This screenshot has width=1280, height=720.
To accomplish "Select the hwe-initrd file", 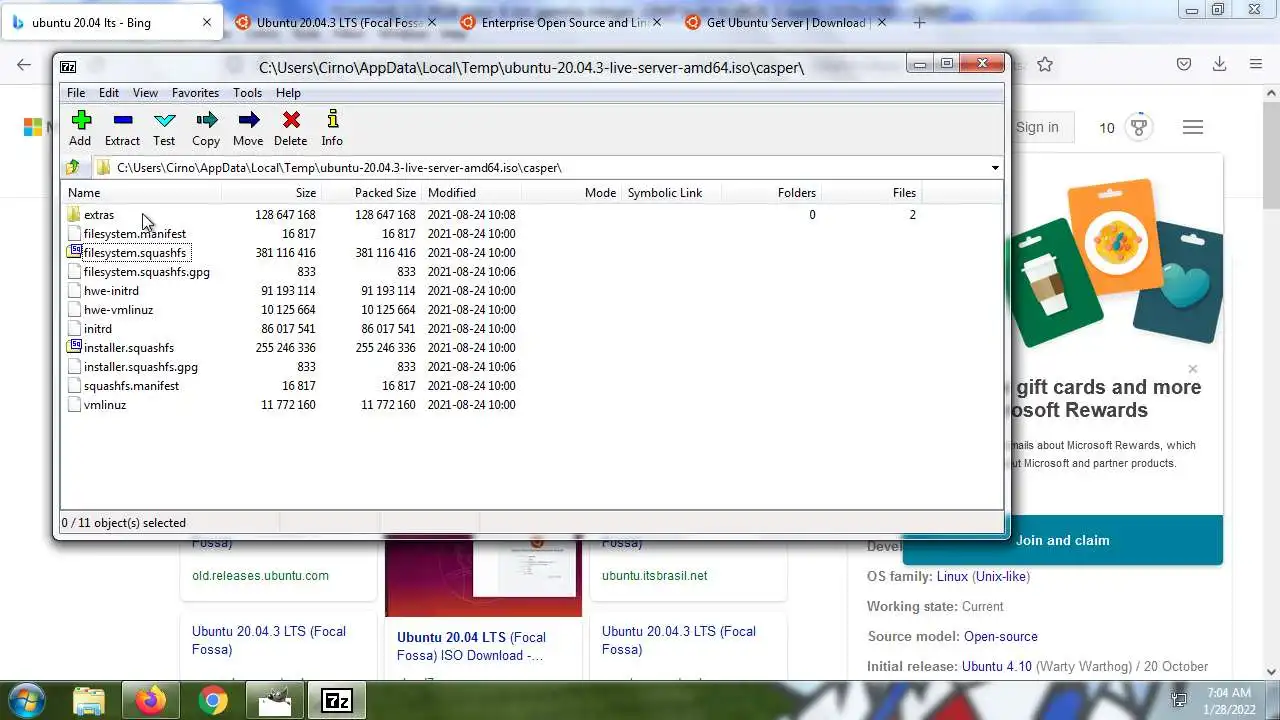I will (111, 291).
